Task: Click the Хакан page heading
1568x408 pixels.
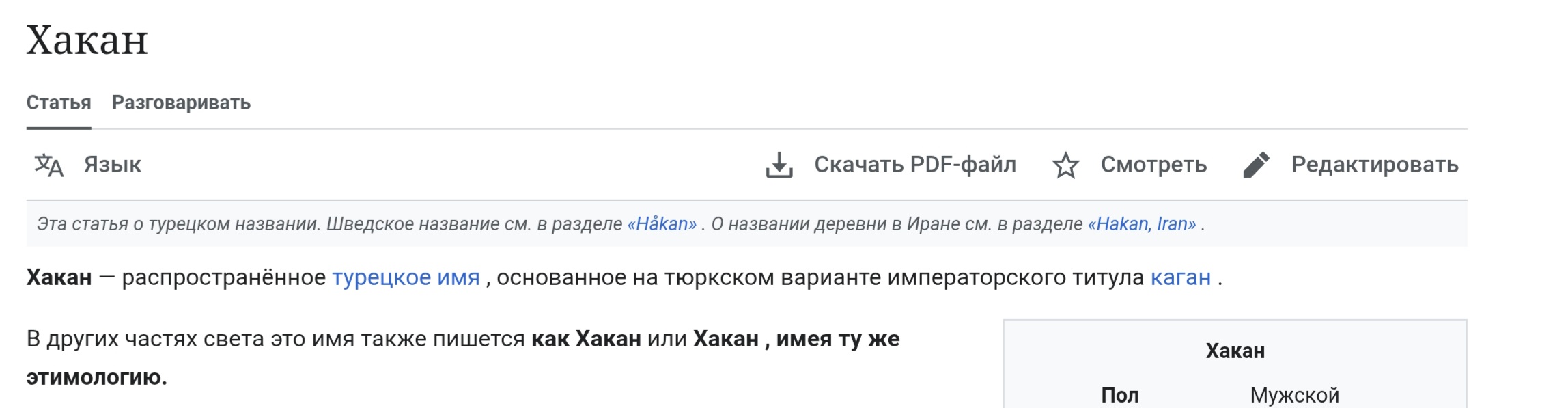Action: 87,40
